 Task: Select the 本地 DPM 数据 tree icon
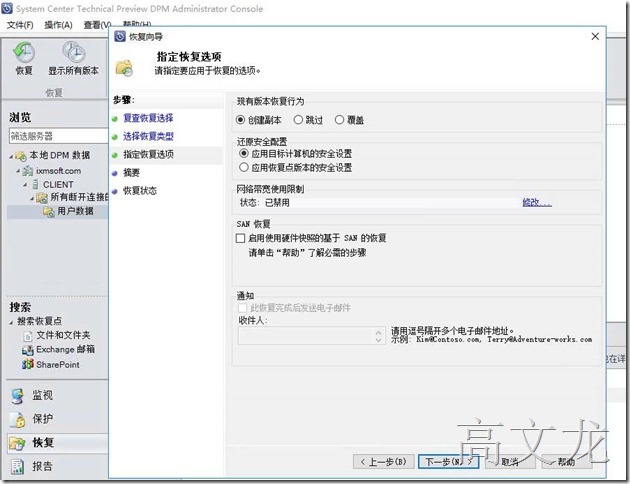[x=20, y=156]
